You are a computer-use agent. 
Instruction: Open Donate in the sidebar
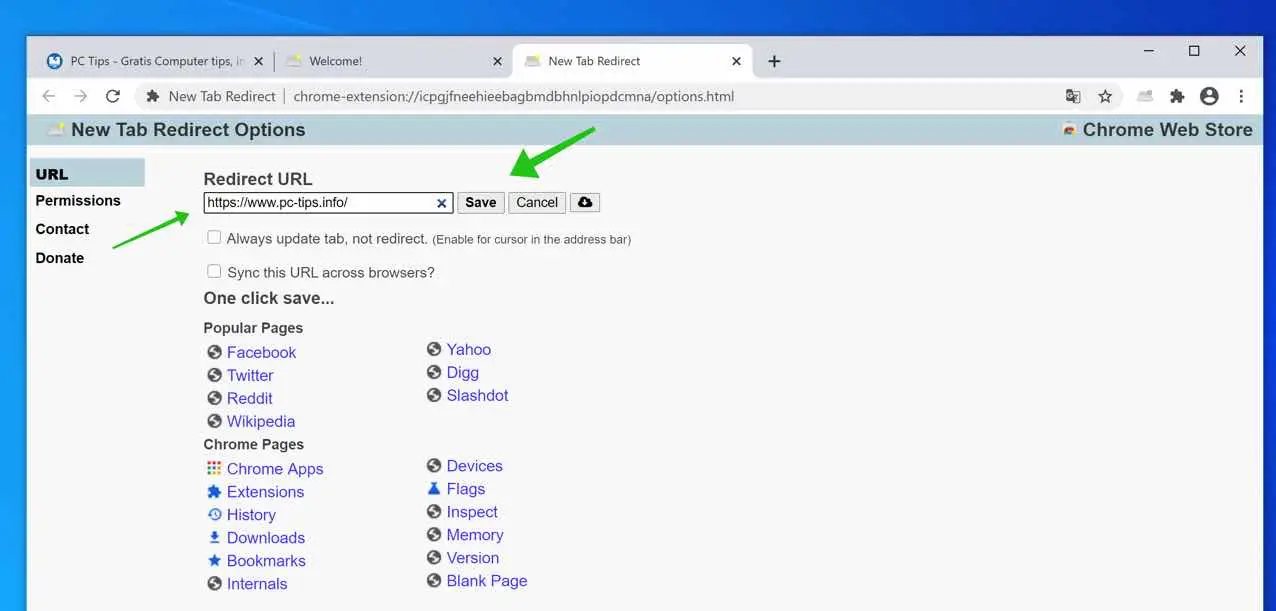coord(60,258)
